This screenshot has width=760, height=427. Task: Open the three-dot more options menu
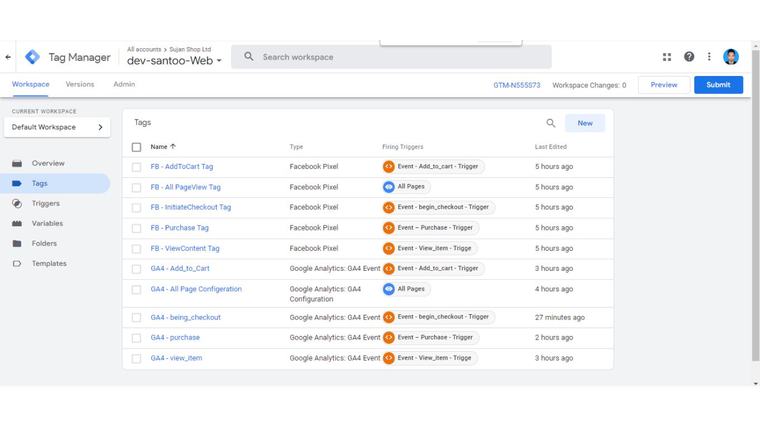pyautogui.click(x=710, y=57)
